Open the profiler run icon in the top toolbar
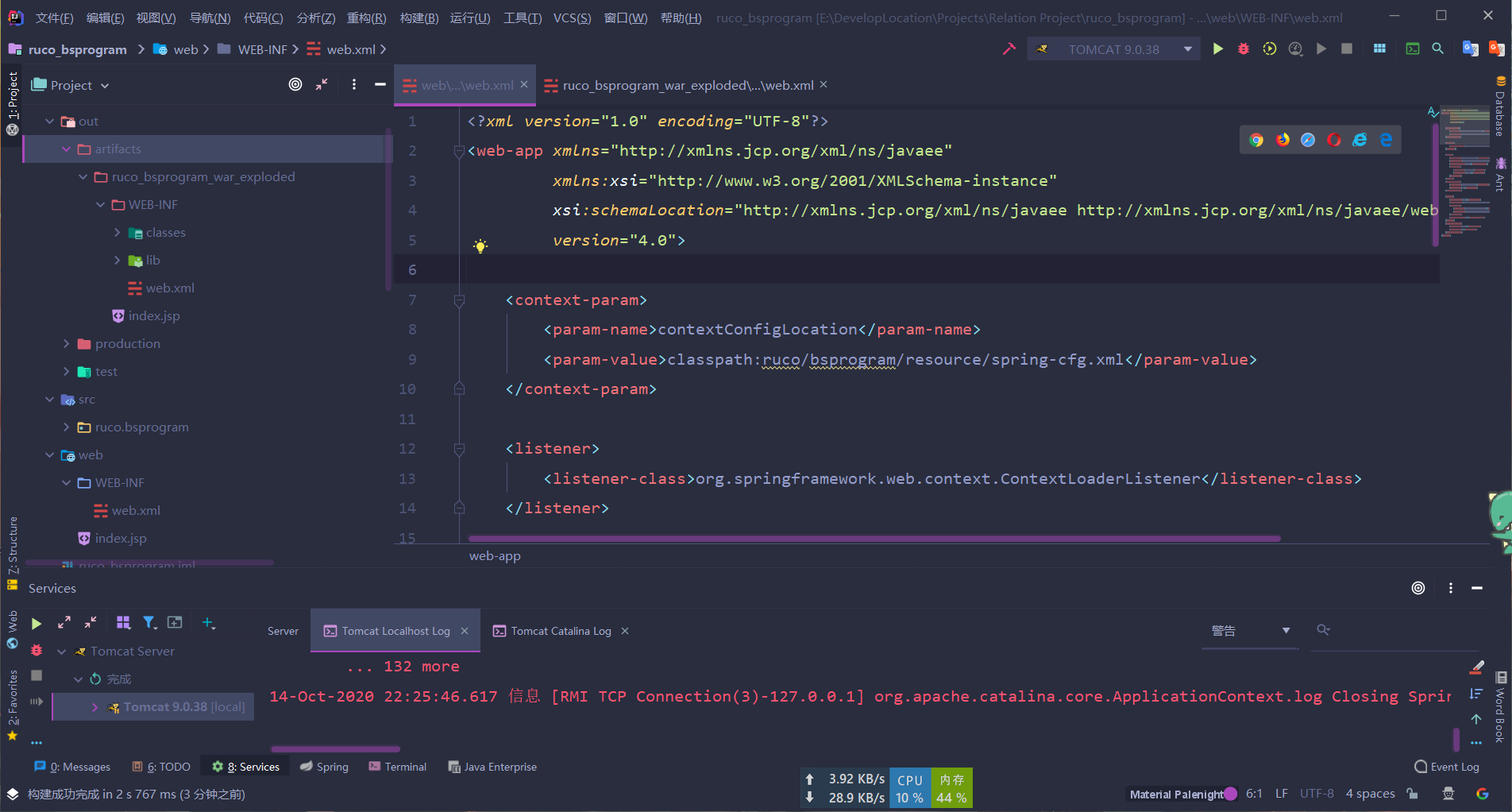 (1295, 49)
